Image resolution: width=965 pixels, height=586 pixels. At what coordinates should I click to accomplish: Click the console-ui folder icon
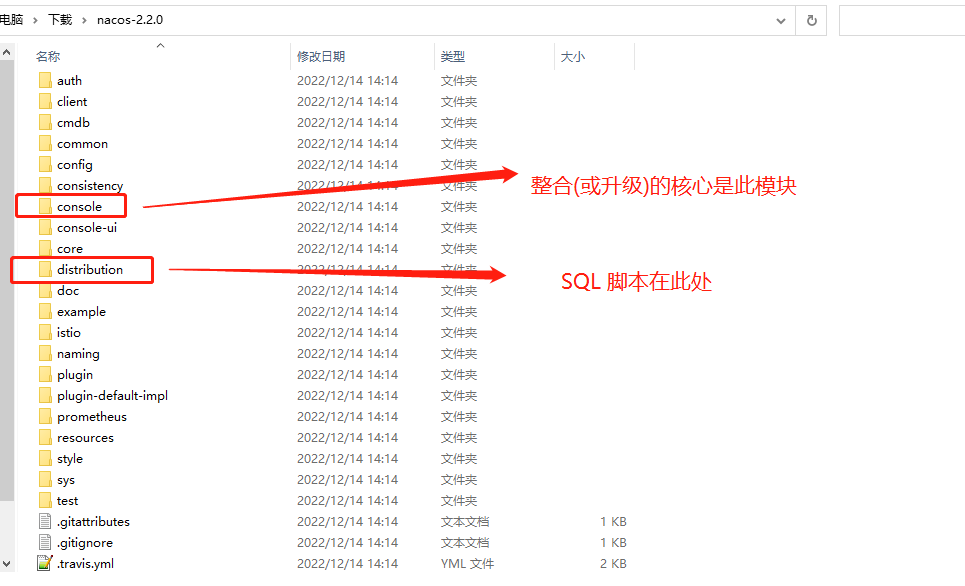pyautogui.click(x=45, y=227)
